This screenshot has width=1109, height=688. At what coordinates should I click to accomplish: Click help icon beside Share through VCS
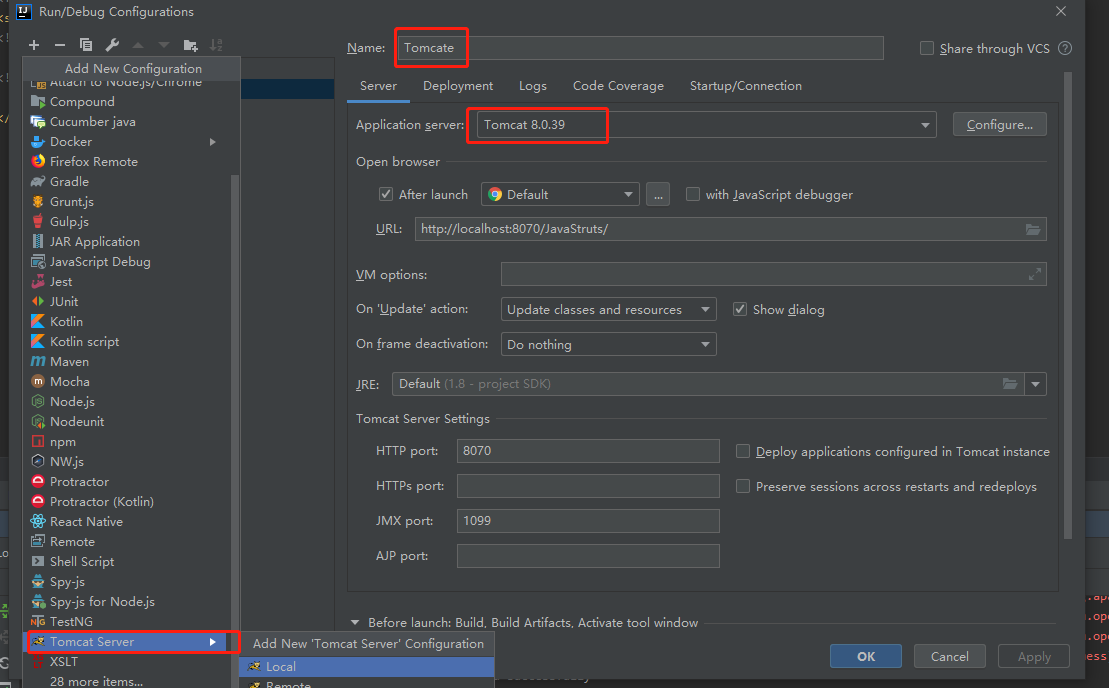click(1064, 48)
